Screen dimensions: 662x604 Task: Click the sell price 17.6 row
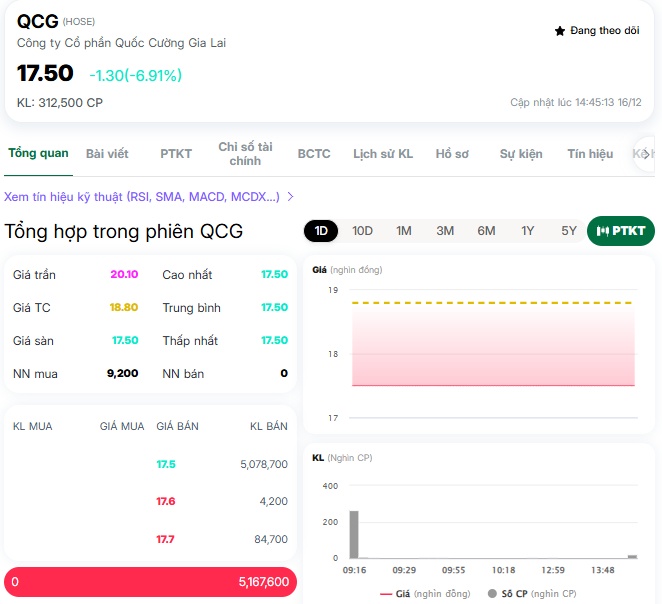[x=166, y=501]
